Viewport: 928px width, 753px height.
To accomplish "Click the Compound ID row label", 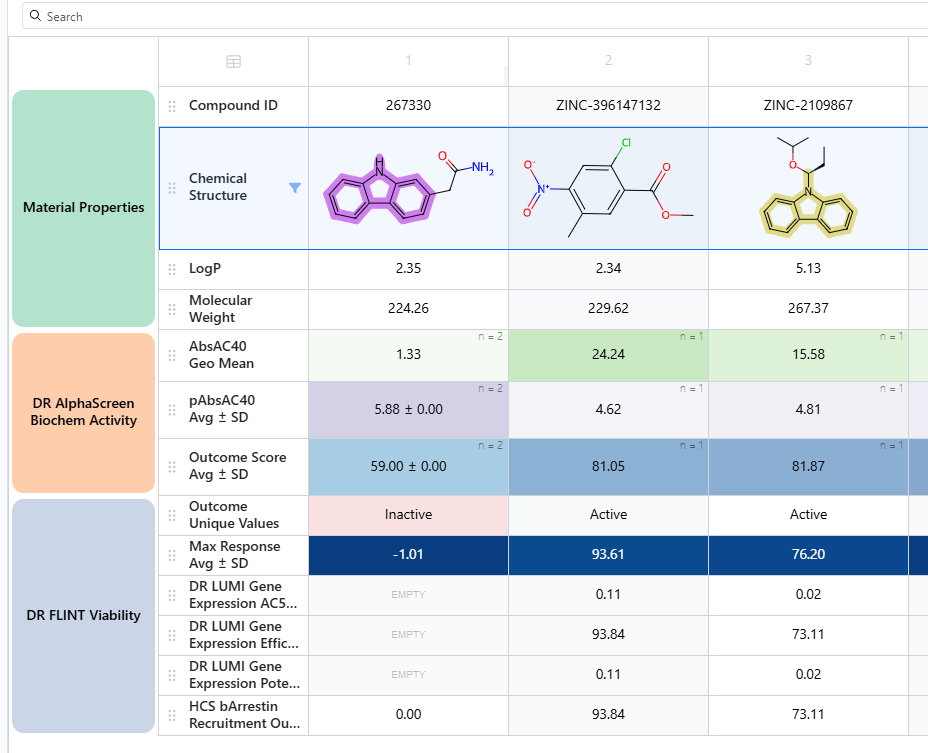I will (x=233, y=105).
